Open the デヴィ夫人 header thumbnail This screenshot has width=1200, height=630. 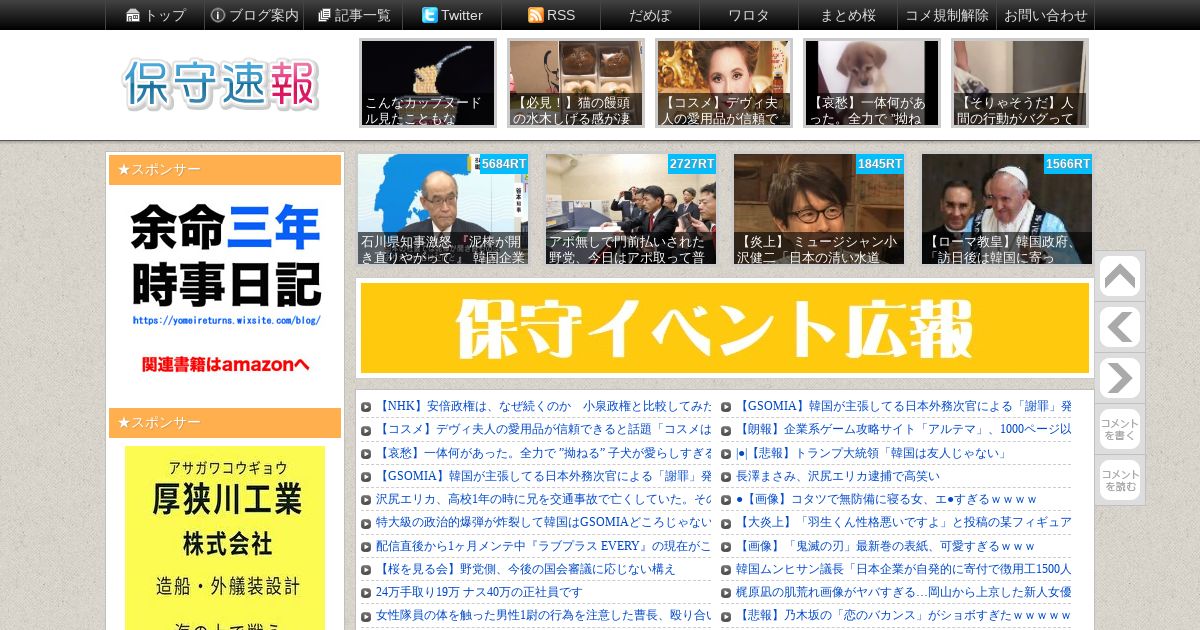tap(724, 83)
